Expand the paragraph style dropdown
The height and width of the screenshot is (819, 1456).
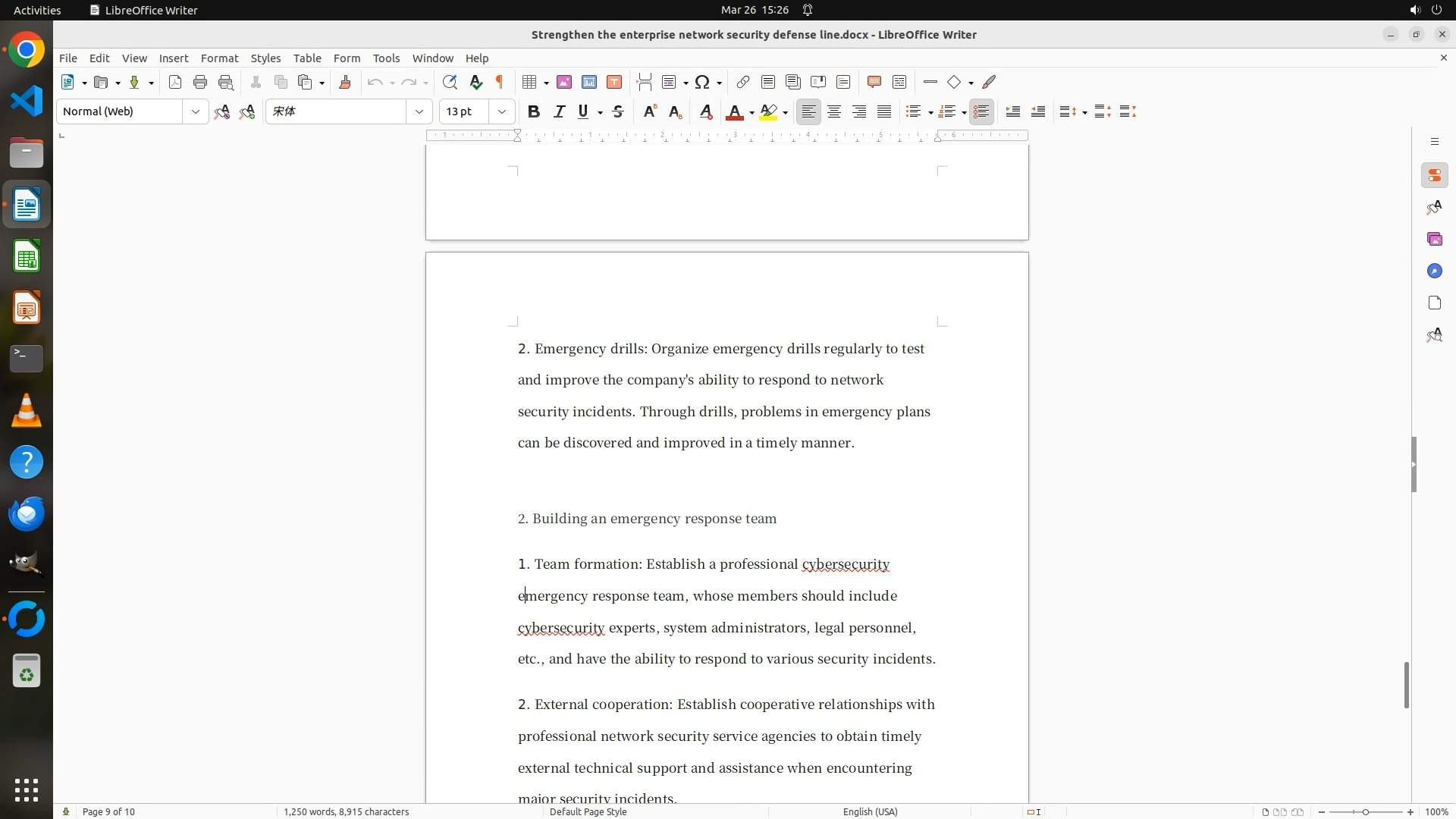(196, 111)
